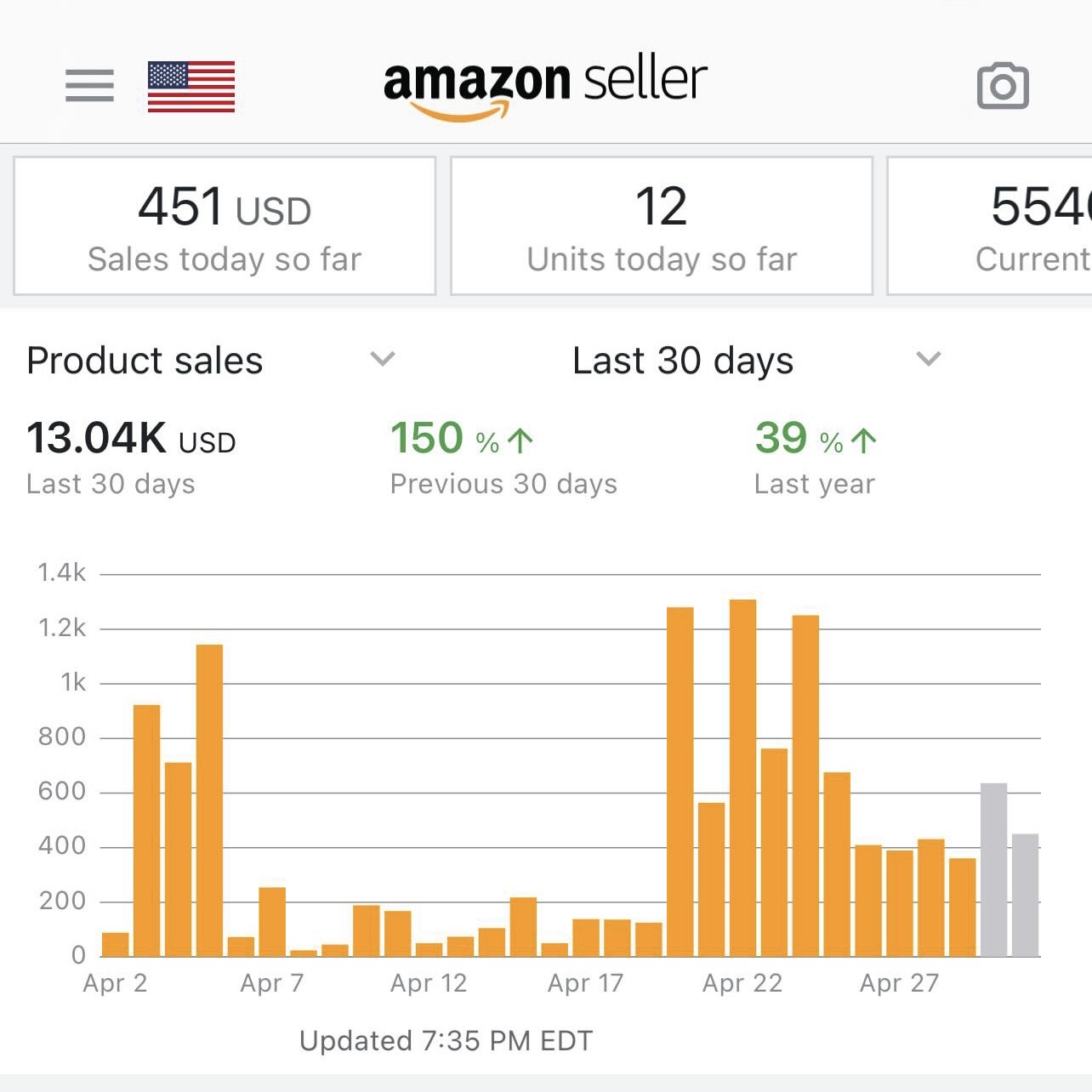Tap the 39% Last year comparison
1092x1092 pixels.
click(x=815, y=458)
